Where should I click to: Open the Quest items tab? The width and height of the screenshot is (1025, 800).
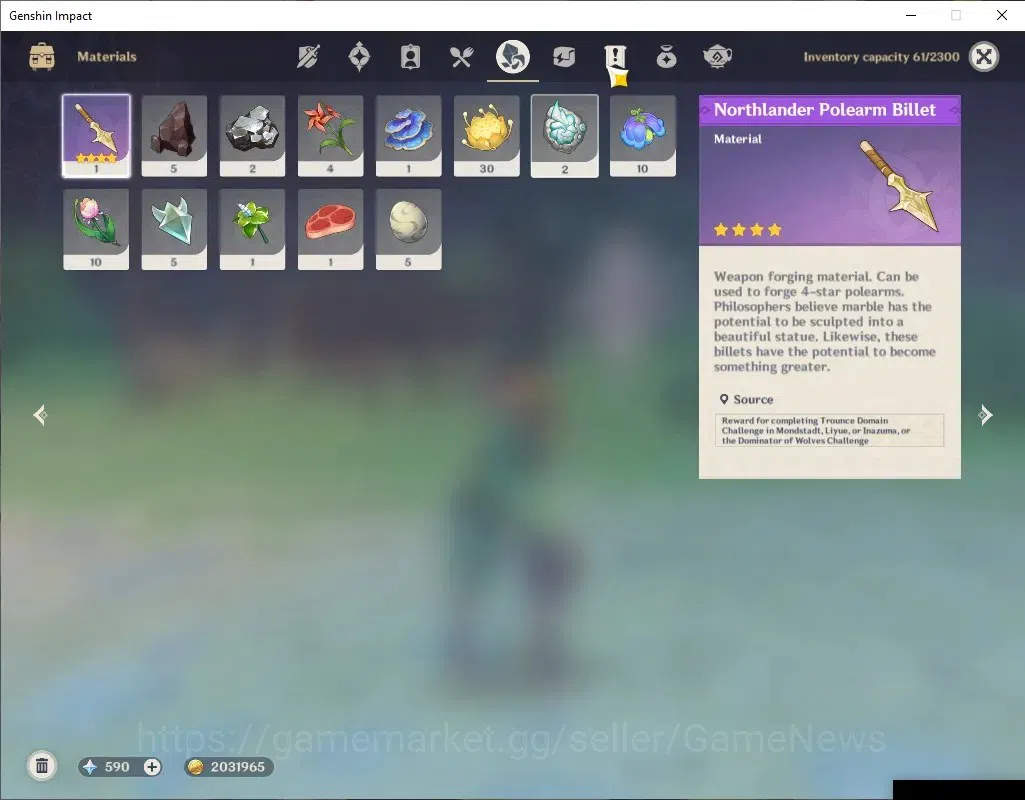(615, 57)
